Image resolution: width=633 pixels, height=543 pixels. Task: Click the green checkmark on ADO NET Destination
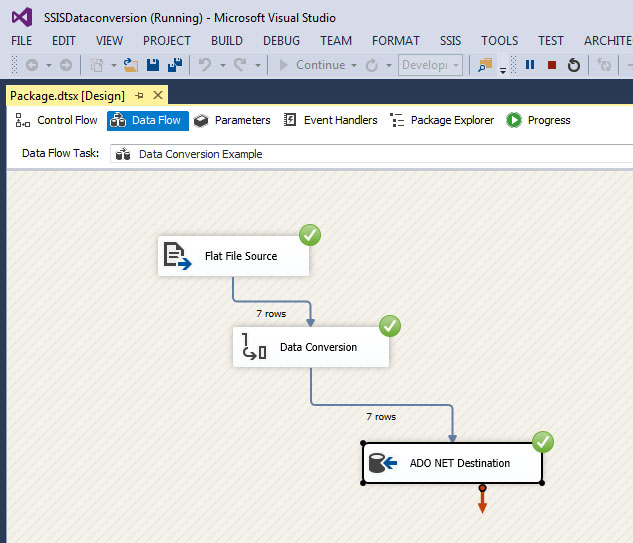click(543, 442)
